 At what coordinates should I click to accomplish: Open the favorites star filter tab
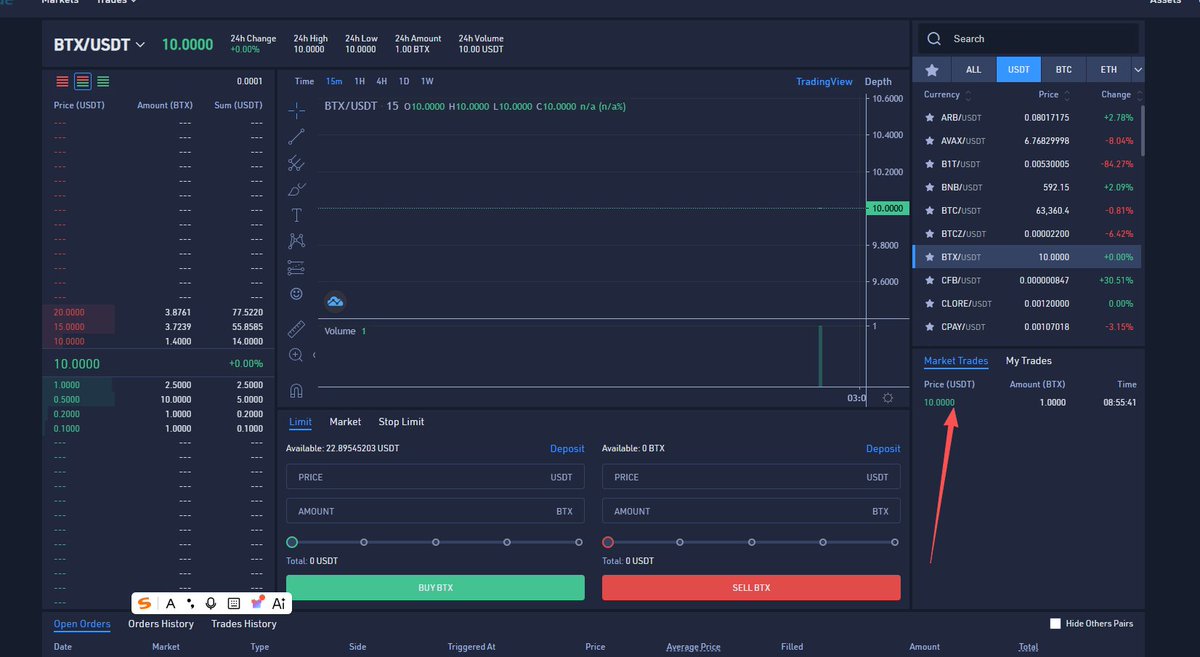(x=932, y=70)
